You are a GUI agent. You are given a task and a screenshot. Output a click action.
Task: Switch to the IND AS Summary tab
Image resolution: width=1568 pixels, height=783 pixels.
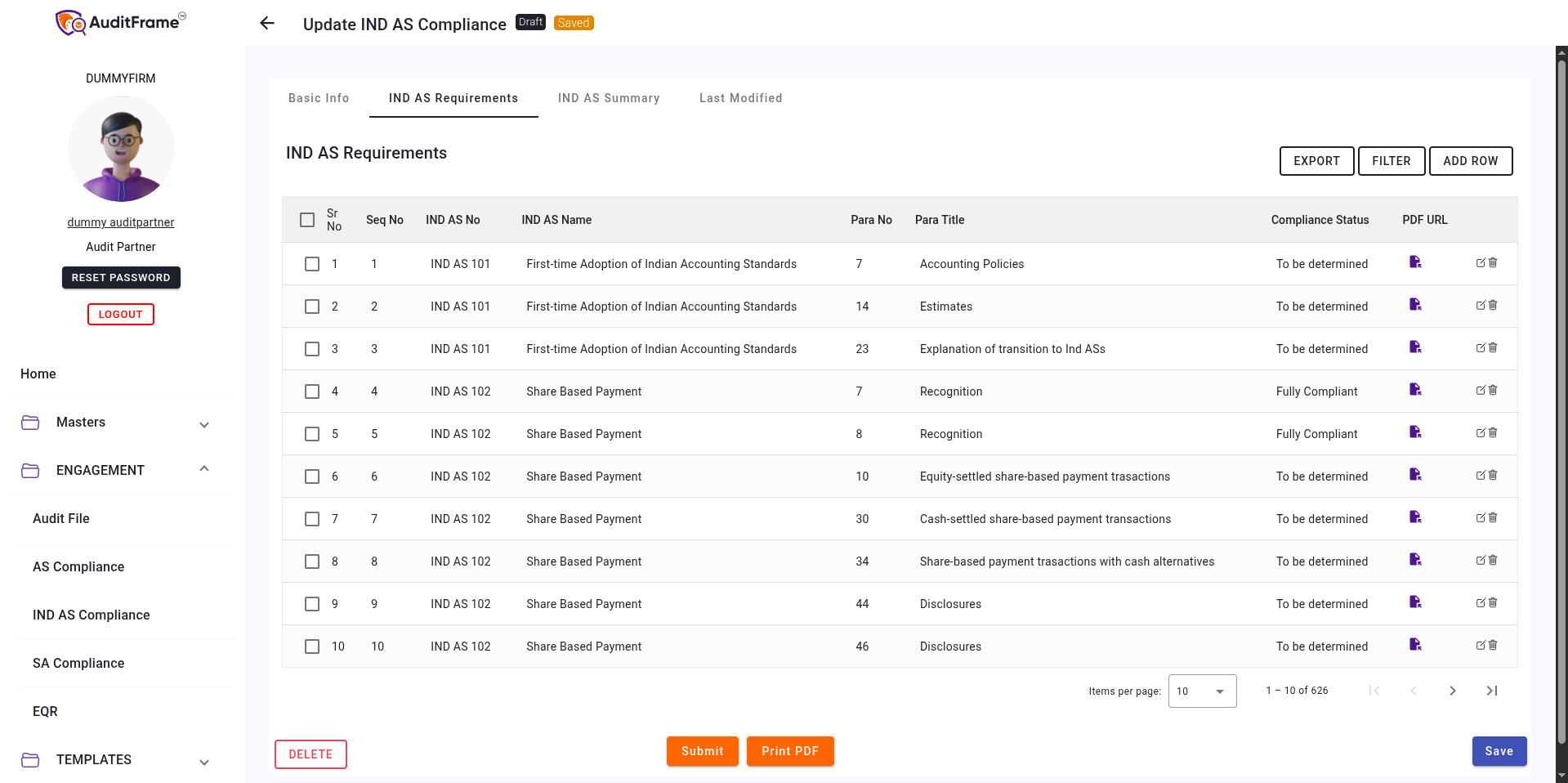(x=608, y=98)
